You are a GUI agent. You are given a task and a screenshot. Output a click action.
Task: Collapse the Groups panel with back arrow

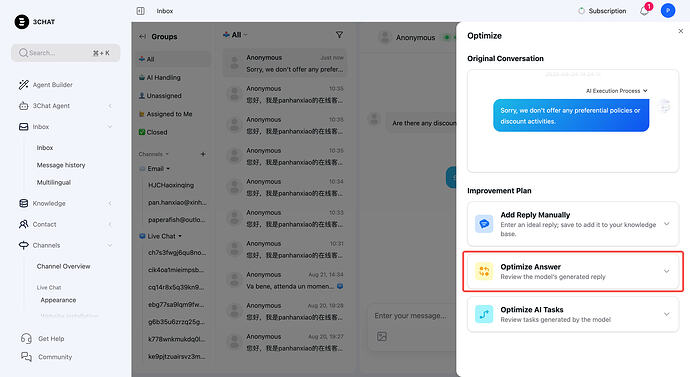(142, 37)
